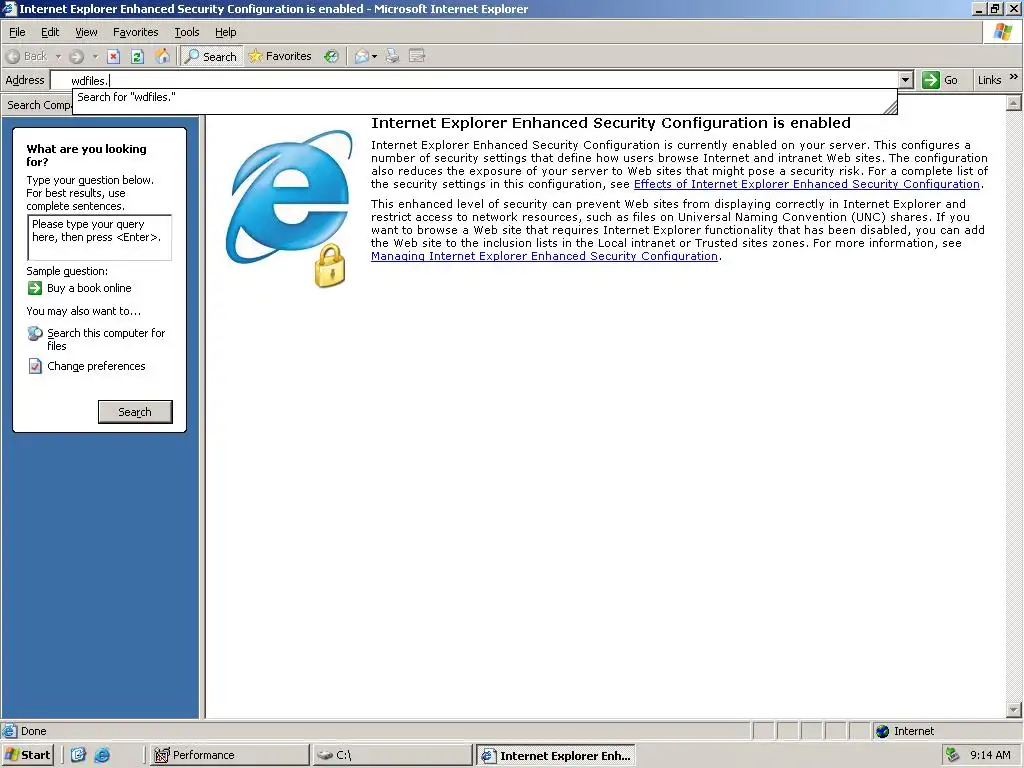Open the Tools menu
1024x768 pixels.
coord(187,32)
